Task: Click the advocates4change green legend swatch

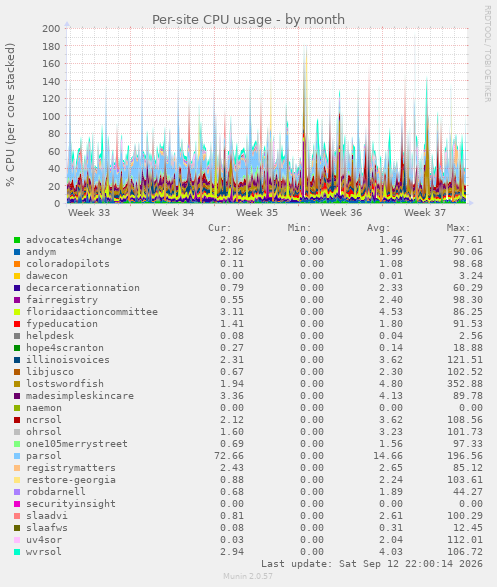Action: 17,240
